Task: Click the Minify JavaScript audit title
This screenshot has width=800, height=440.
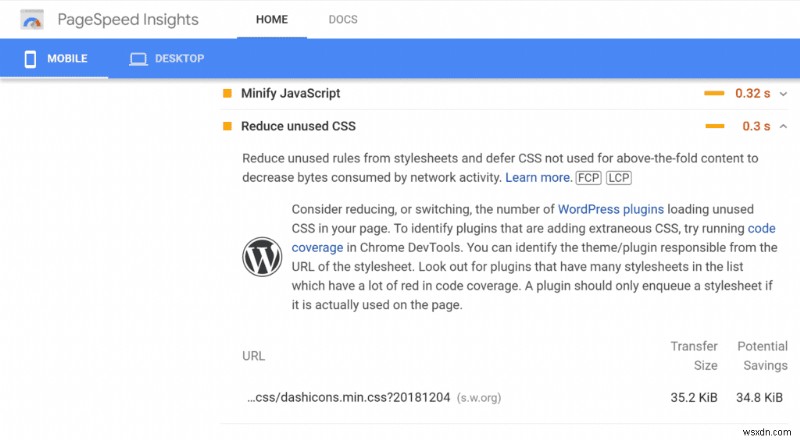Action: tap(290, 93)
